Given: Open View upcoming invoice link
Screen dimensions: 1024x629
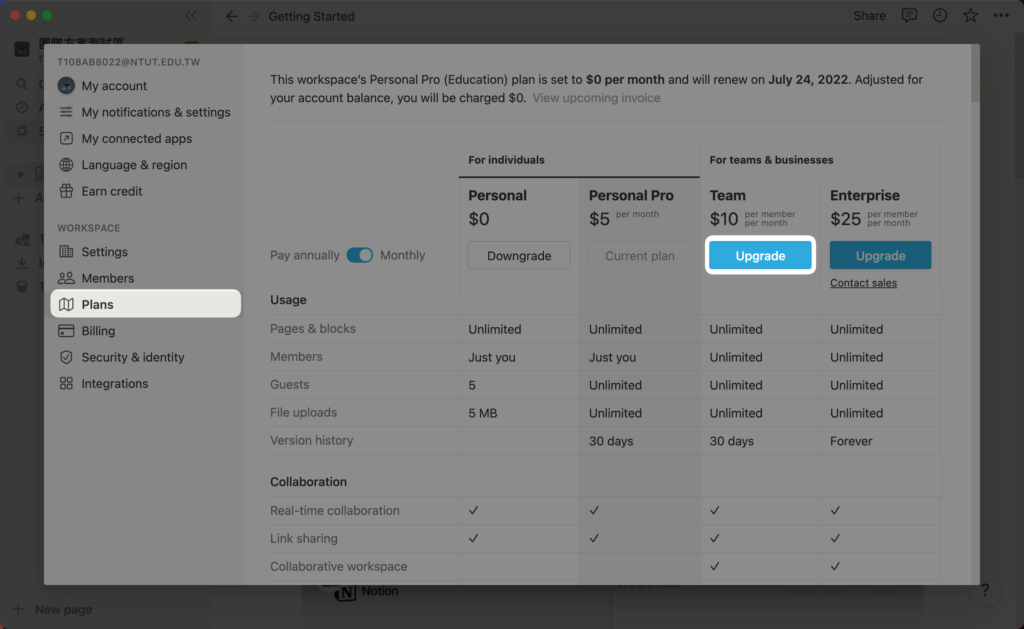Looking at the screenshot, I should point(596,98).
